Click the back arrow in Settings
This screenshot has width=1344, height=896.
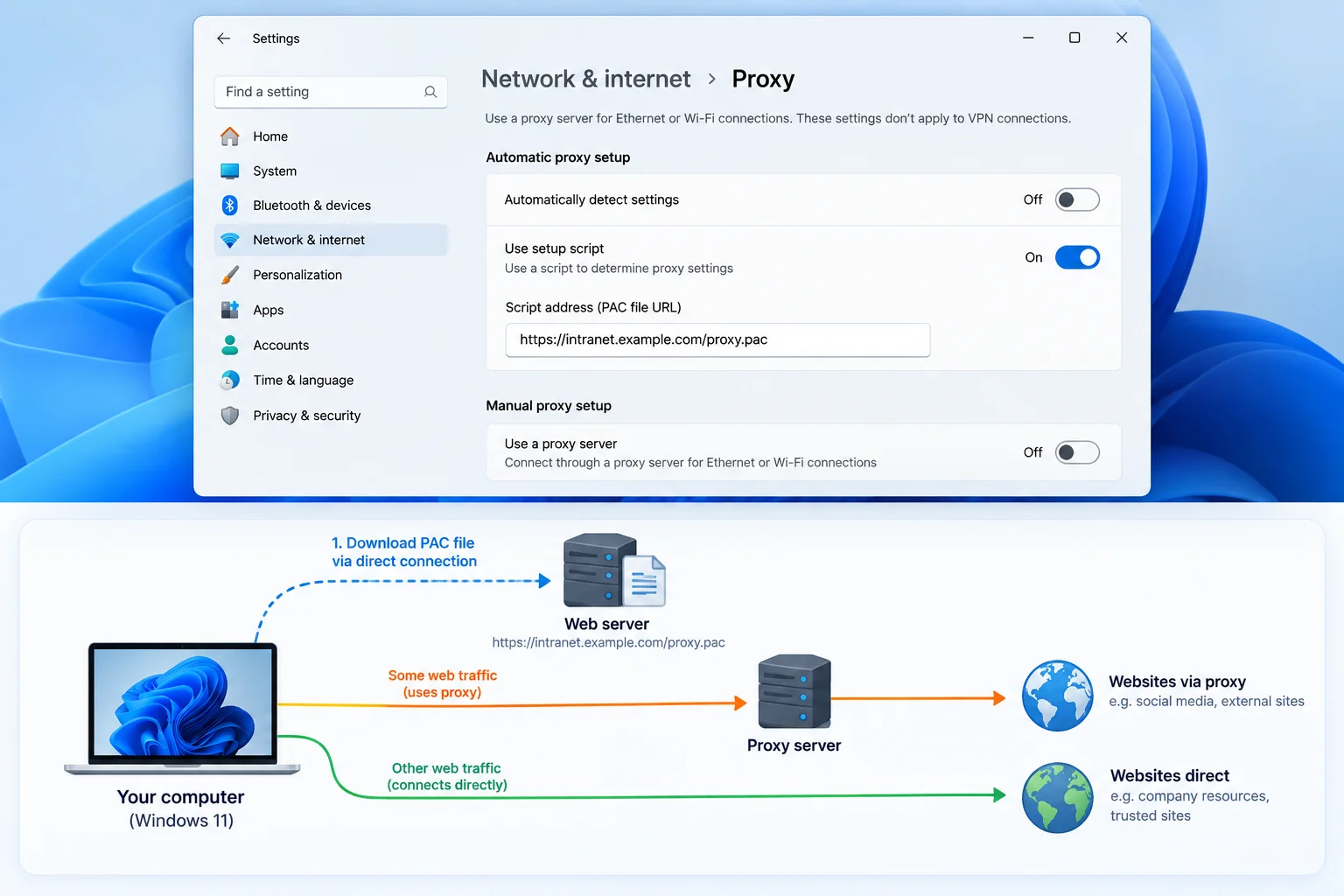point(223,38)
